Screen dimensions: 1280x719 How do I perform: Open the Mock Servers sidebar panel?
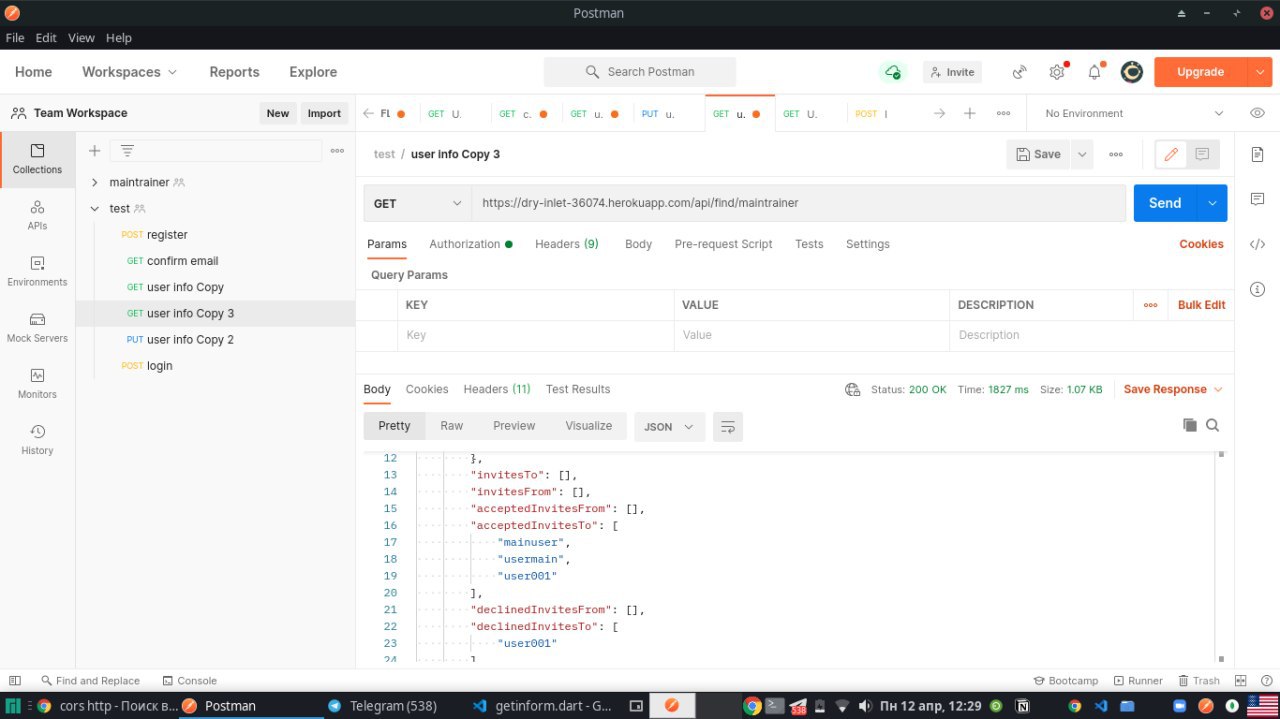coord(37,327)
